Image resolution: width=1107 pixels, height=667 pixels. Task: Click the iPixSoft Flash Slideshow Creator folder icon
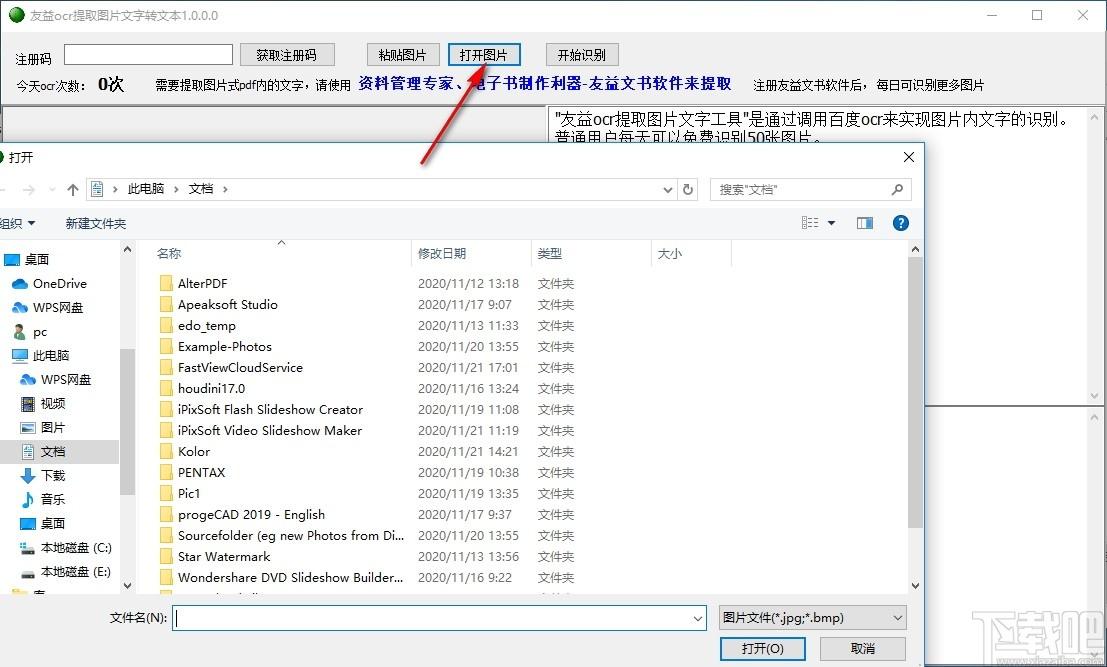coord(166,409)
